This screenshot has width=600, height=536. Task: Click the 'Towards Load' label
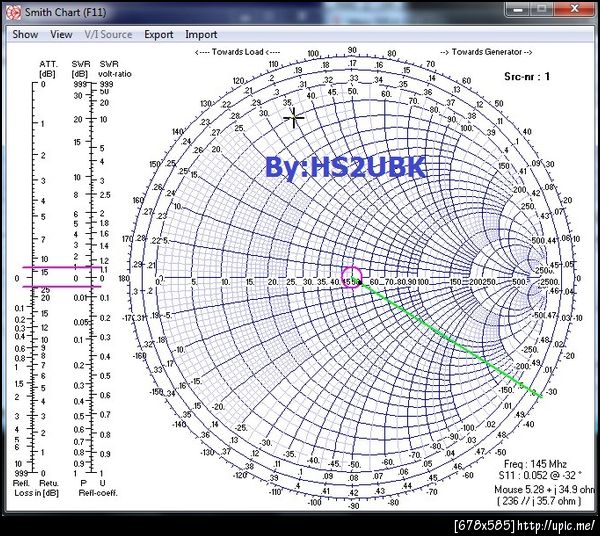pos(237,52)
